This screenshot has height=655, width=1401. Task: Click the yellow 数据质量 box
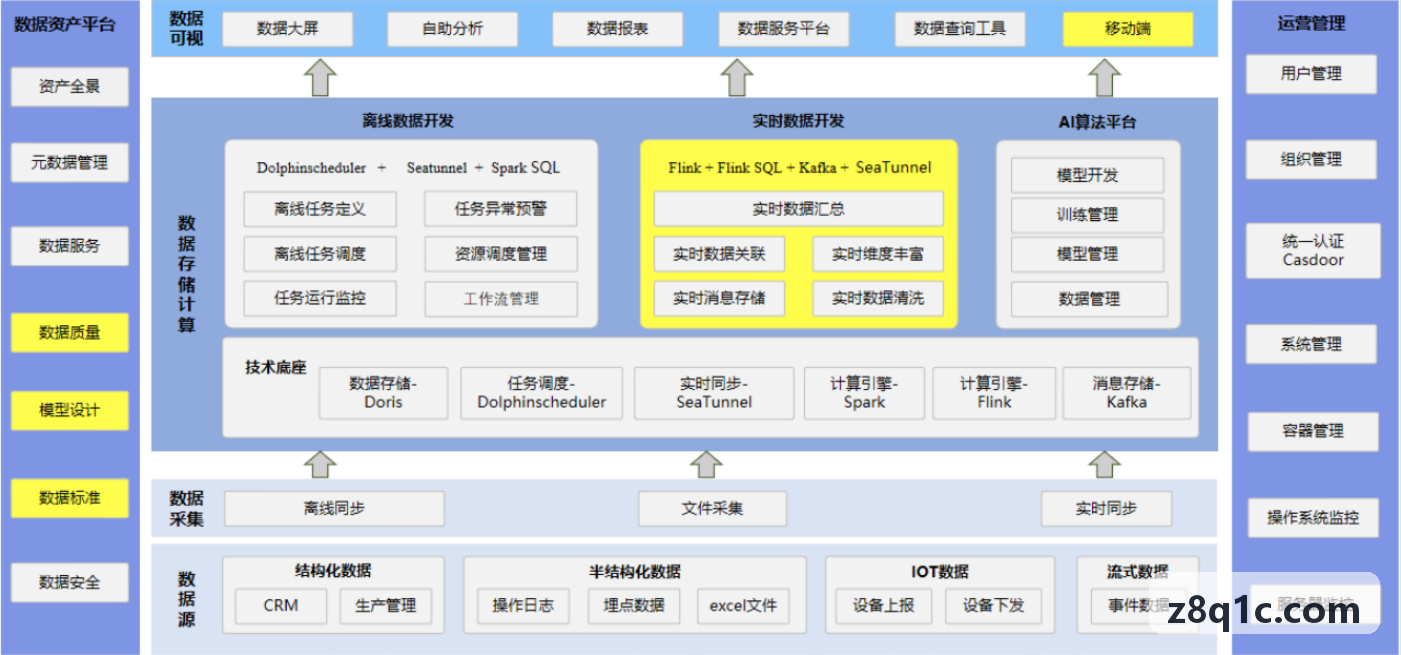70,332
